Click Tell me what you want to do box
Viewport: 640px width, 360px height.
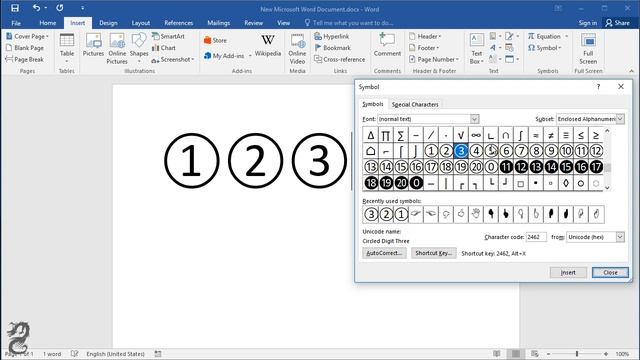point(349,23)
